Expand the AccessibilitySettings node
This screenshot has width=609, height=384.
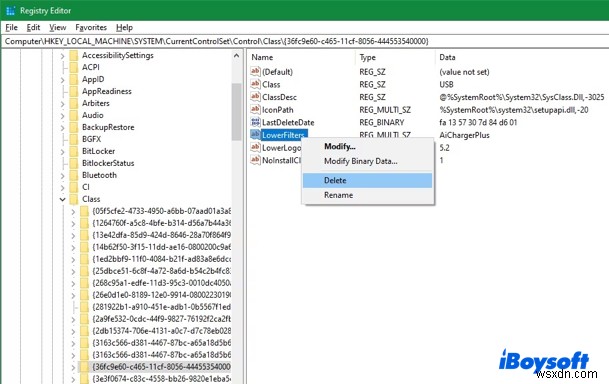(63, 56)
